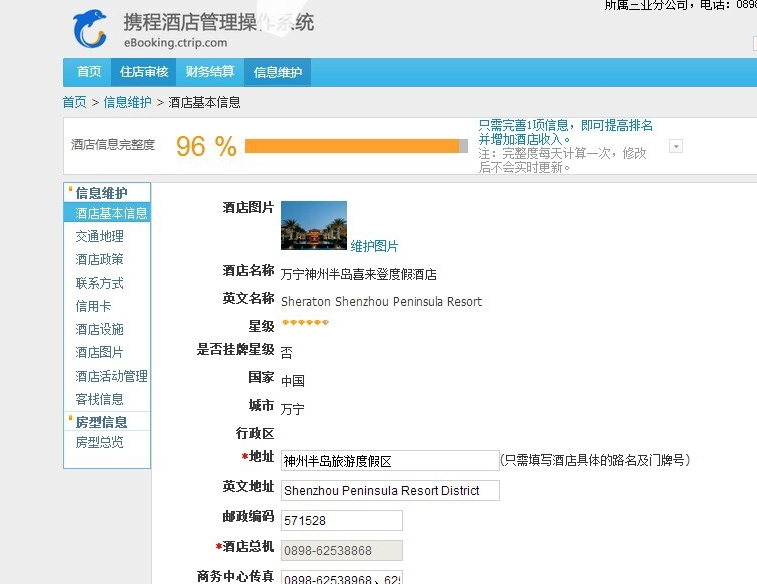Click the 信息维护 sidebar section header
The height and width of the screenshot is (584, 757).
pos(101,193)
